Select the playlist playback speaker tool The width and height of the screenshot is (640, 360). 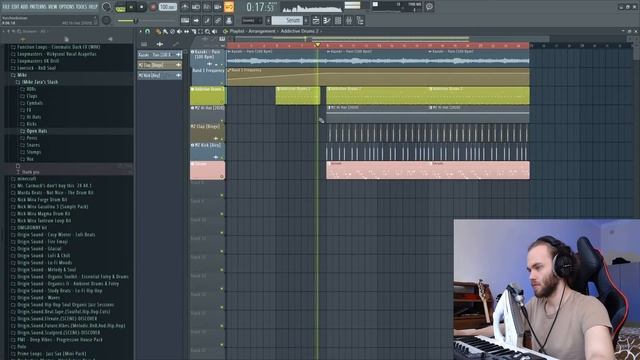(x=215, y=31)
